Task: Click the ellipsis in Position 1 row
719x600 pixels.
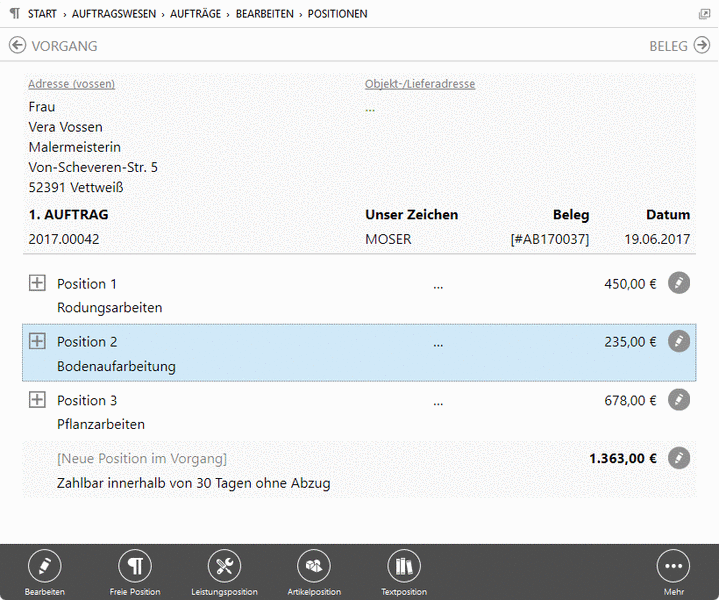Action: (x=438, y=288)
